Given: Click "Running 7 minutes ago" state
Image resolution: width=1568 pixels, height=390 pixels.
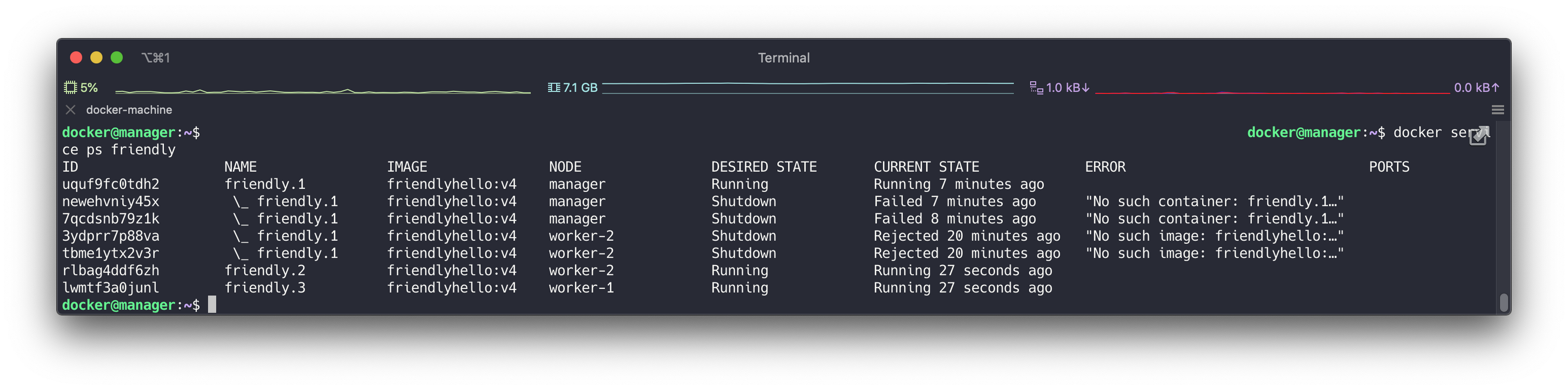Looking at the screenshot, I should click(959, 184).
